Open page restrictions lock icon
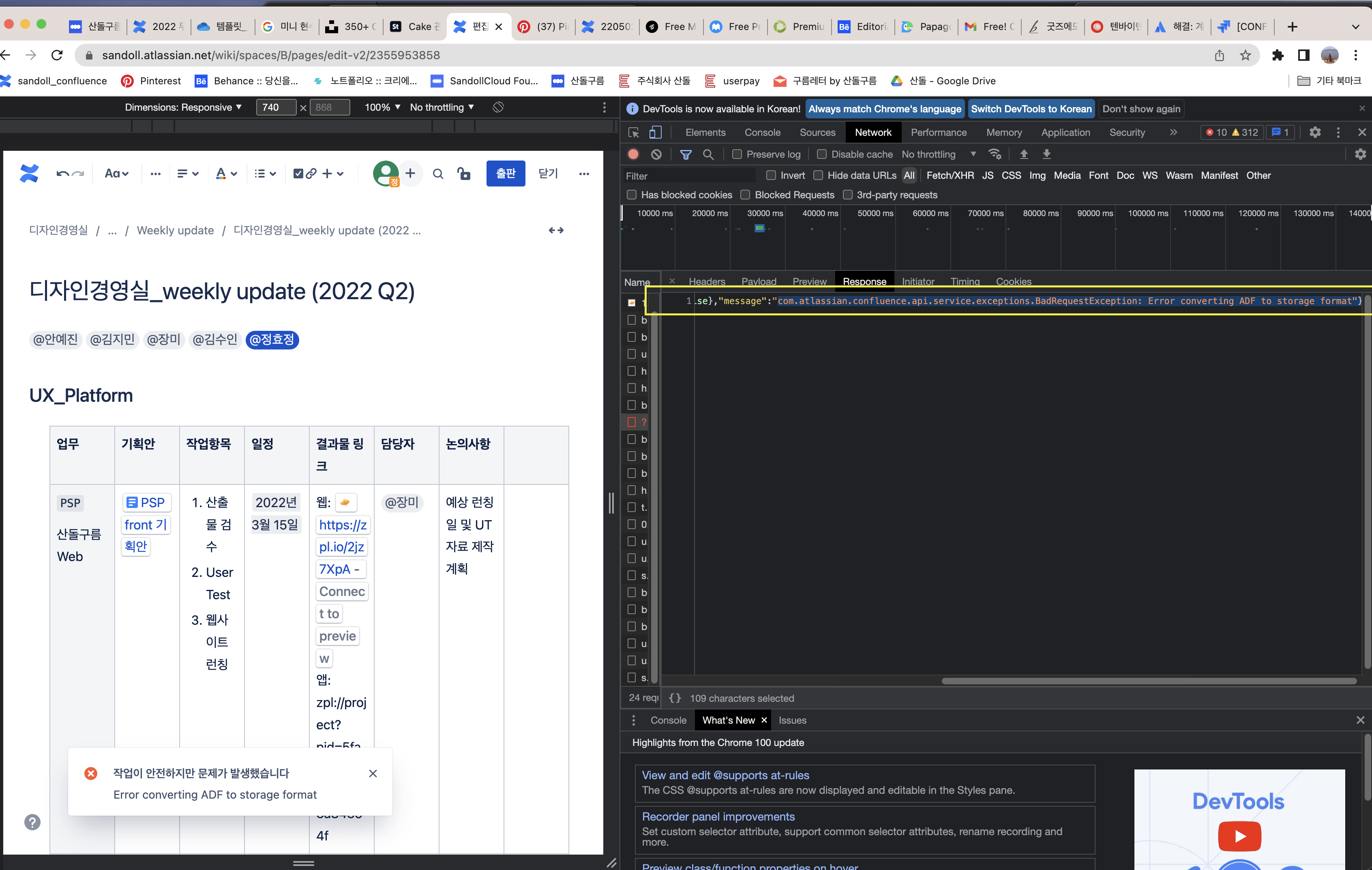 464,174
